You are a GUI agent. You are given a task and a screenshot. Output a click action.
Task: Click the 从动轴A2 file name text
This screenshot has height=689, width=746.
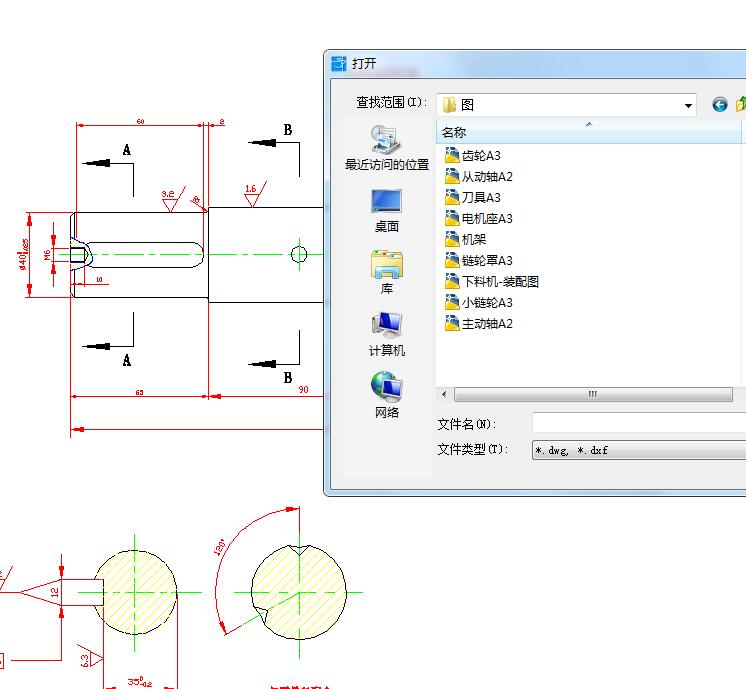pyautogui.click(x=487, y=177)
